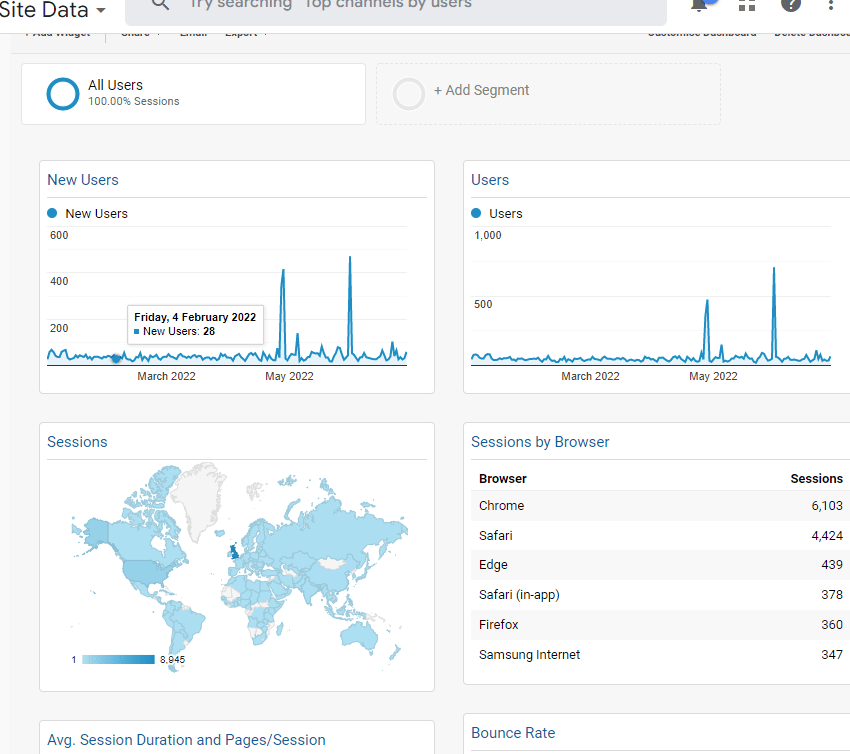Click the New Users legend dot
This screenshot has width=850, height=754.
pyautogui.click(x=52, y=213)
